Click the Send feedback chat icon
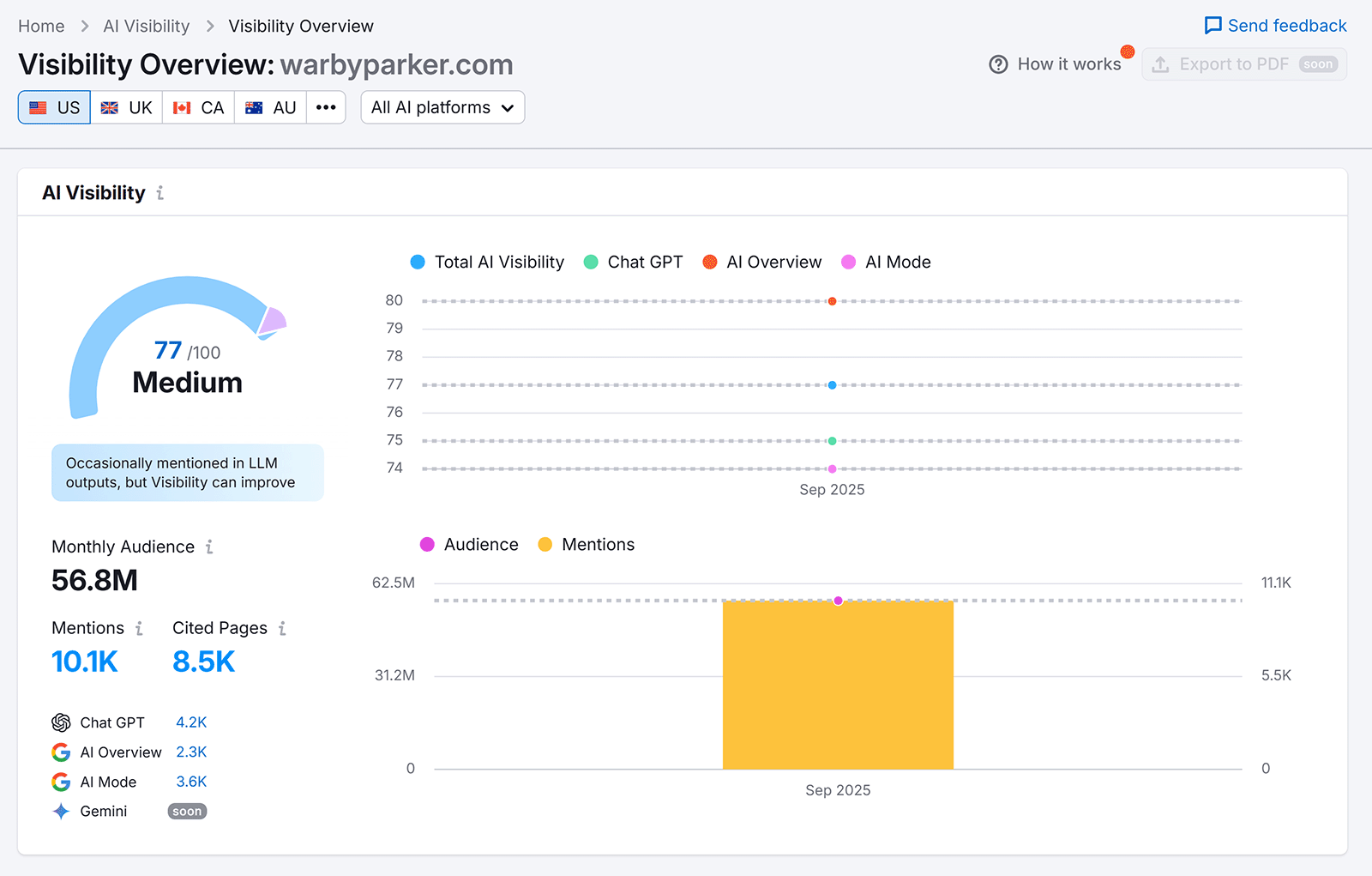The image size is (1372, 876). point(1213,26)
